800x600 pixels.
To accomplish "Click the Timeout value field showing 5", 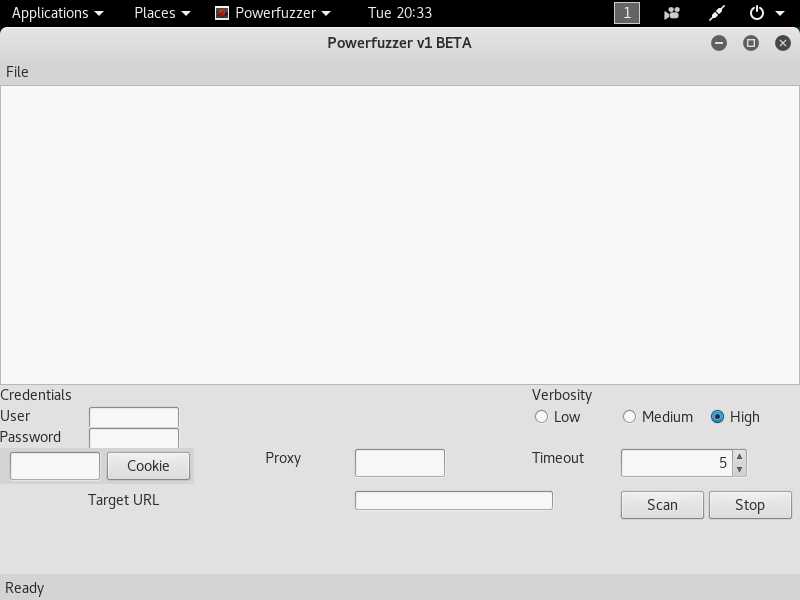I will click(x=677, y=463).
